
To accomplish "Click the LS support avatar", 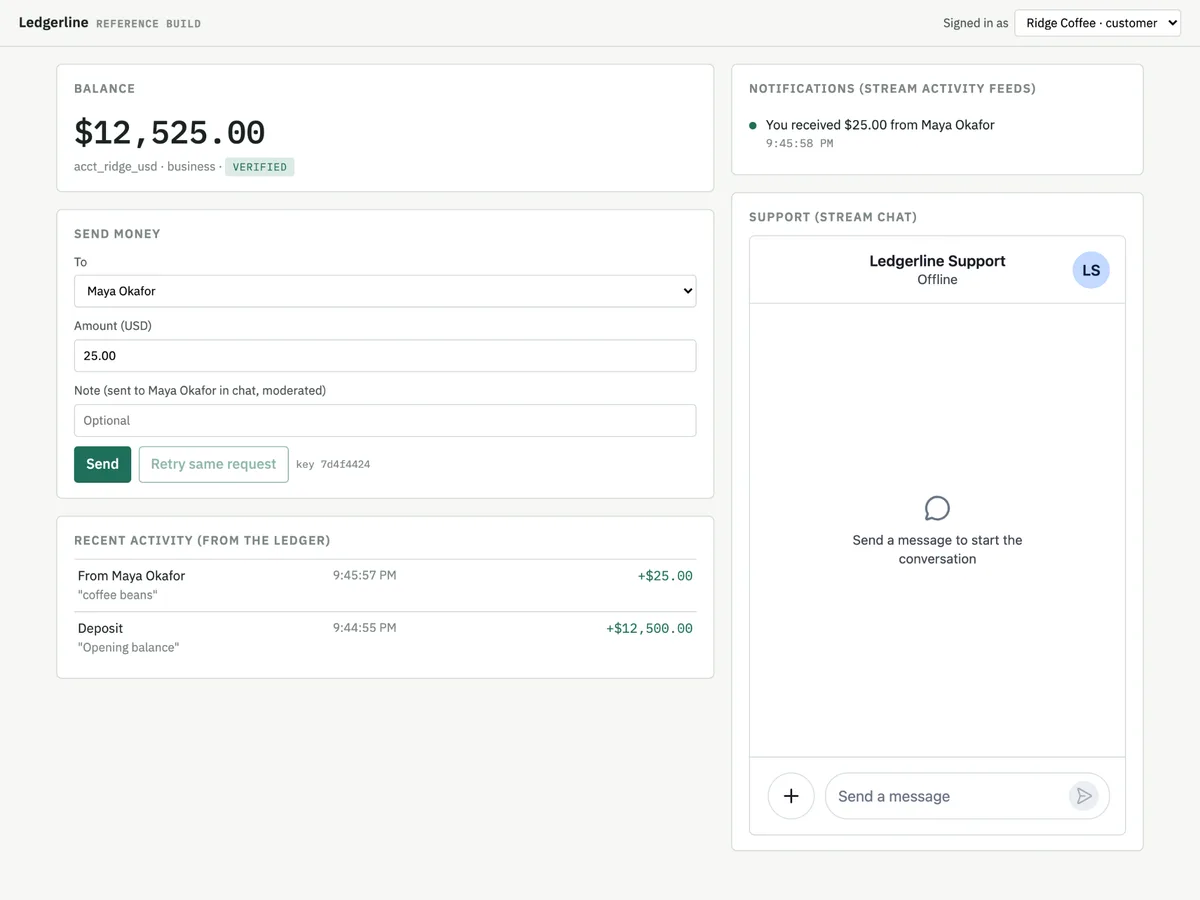I will (x=1091, y=270).
